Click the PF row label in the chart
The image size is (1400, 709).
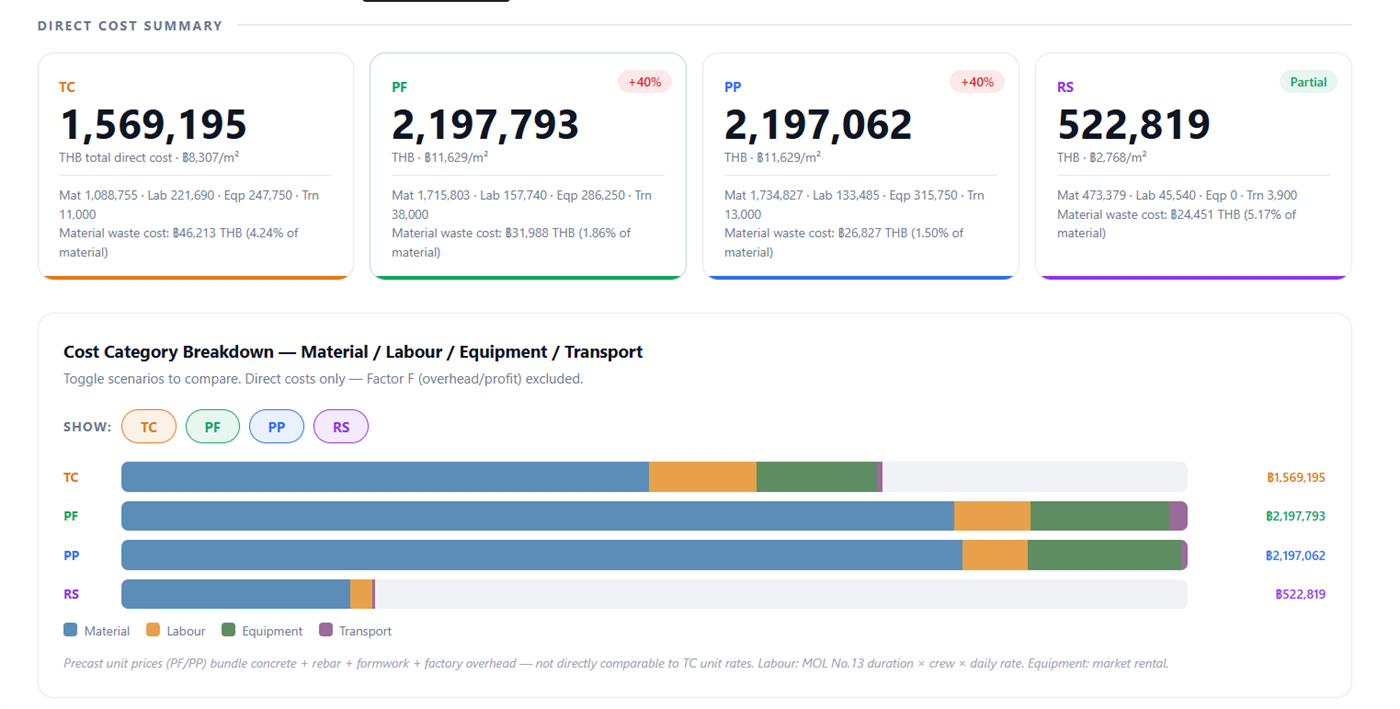(x=71, y=516)
